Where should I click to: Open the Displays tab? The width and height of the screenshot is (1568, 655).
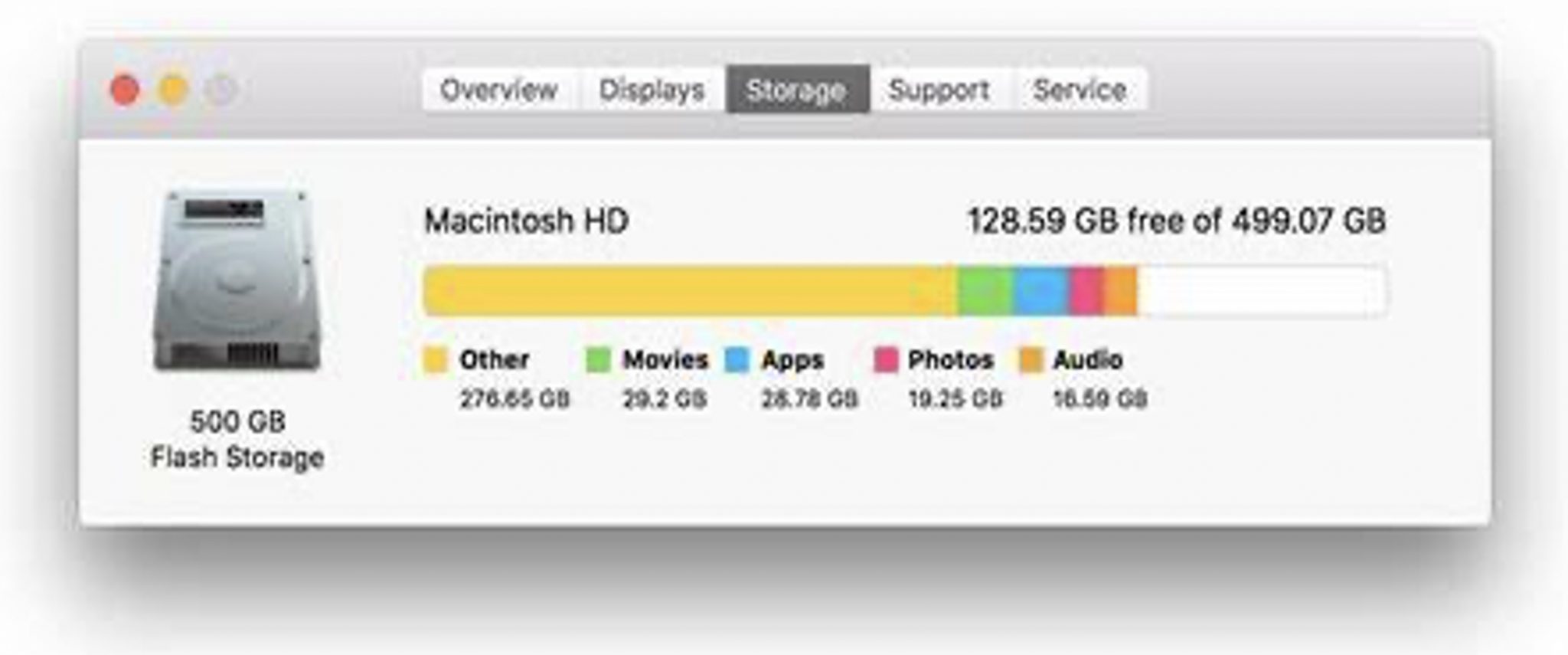click(x=652, y=90)
